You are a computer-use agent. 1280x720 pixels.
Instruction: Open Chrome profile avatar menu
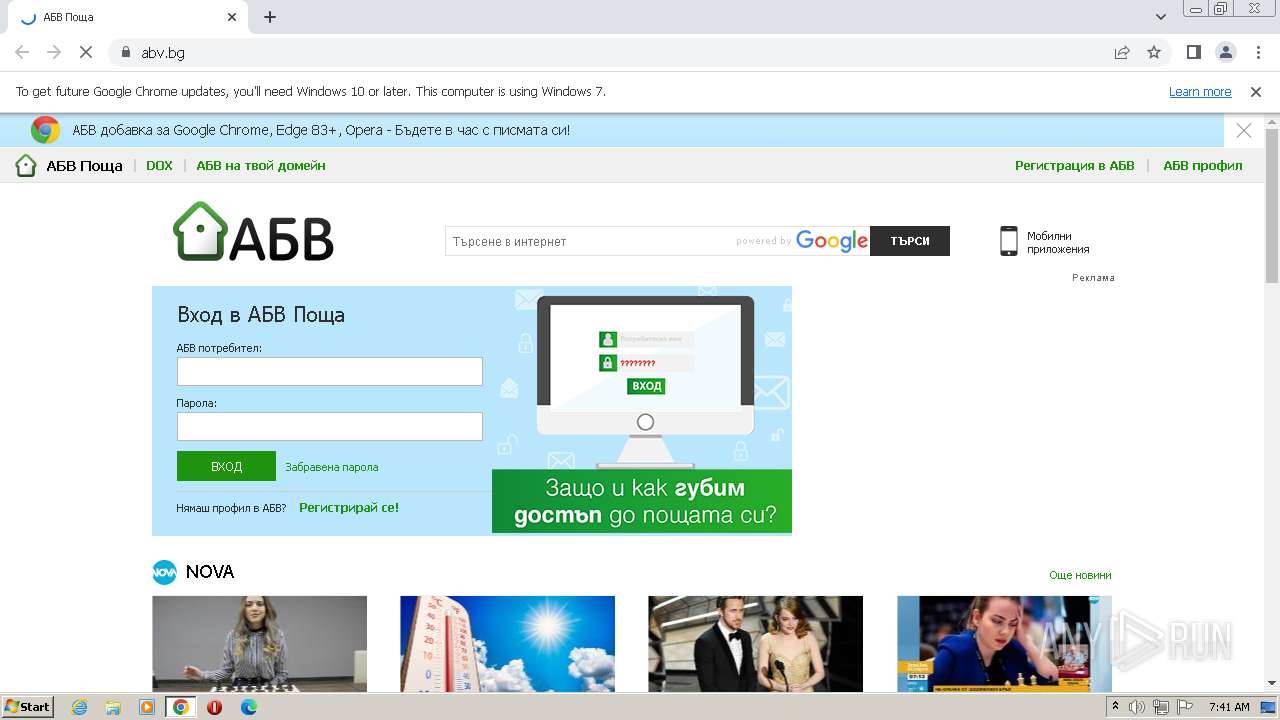tap(1225, 52)
